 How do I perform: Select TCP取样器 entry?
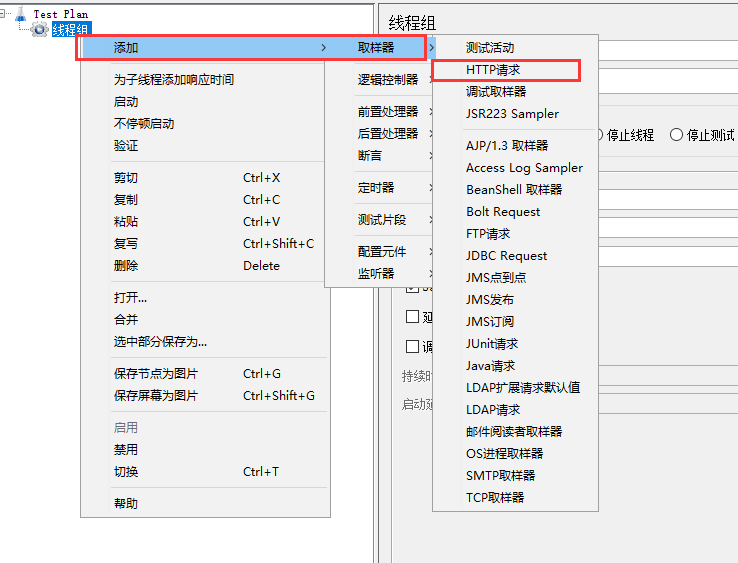(x=515, y=498)
